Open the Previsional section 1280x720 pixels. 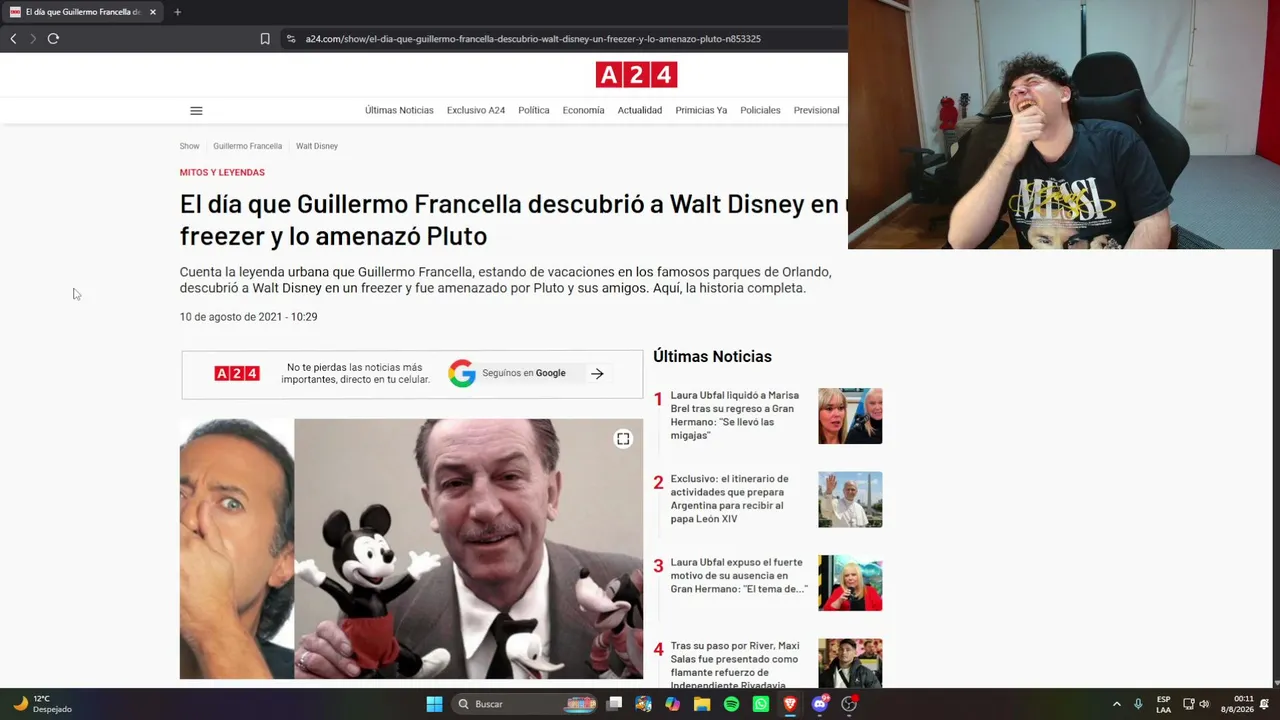(816, 110)
